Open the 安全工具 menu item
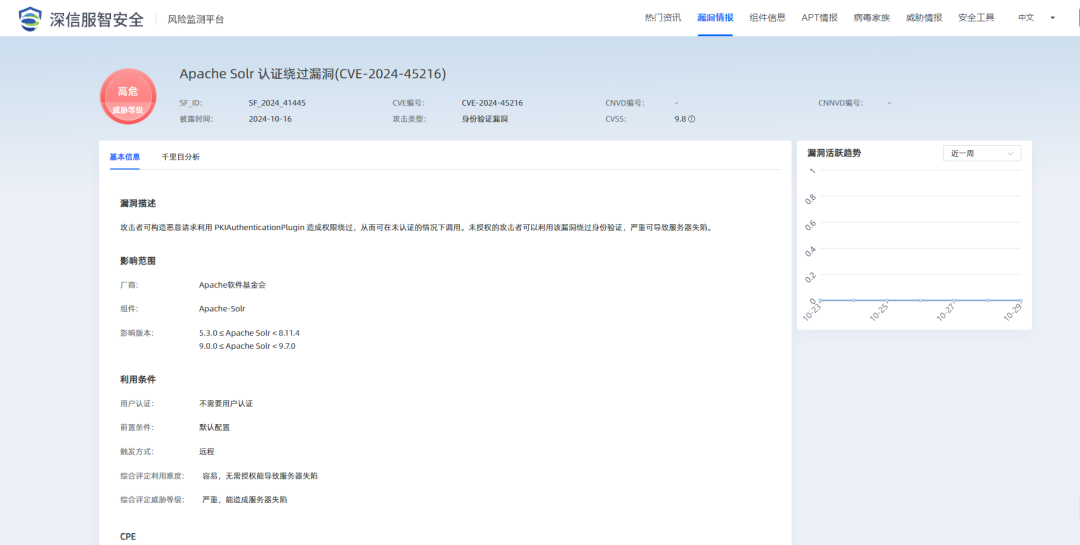1080x545 pixels. coord(976,18)
